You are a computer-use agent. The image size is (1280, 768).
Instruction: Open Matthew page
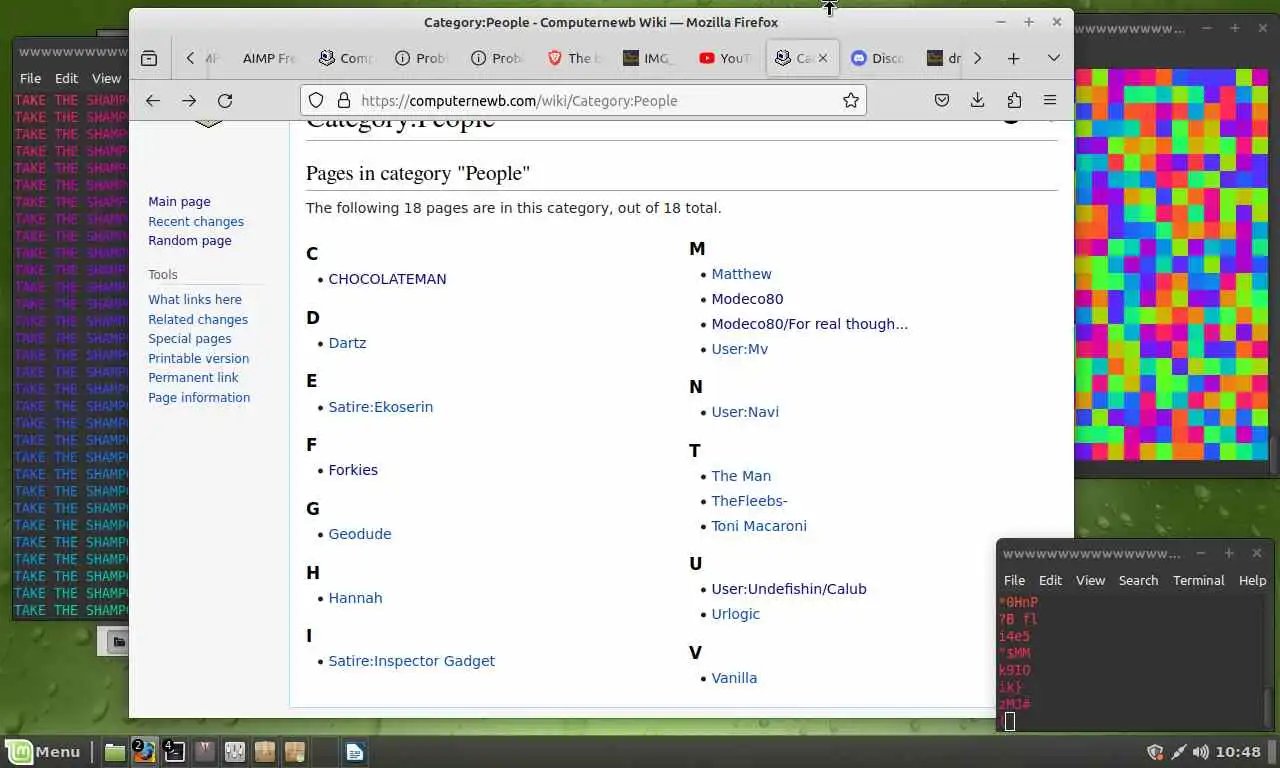(x=741, y=274)
